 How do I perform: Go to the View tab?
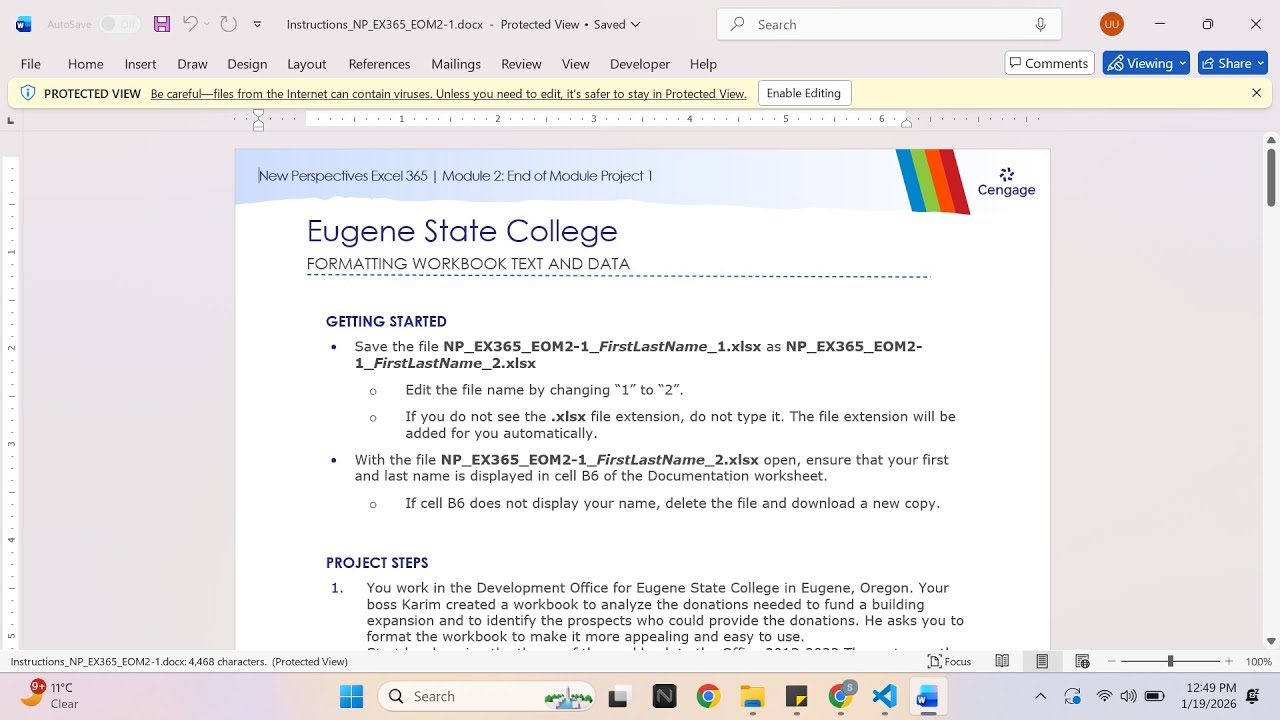[576, 64]
